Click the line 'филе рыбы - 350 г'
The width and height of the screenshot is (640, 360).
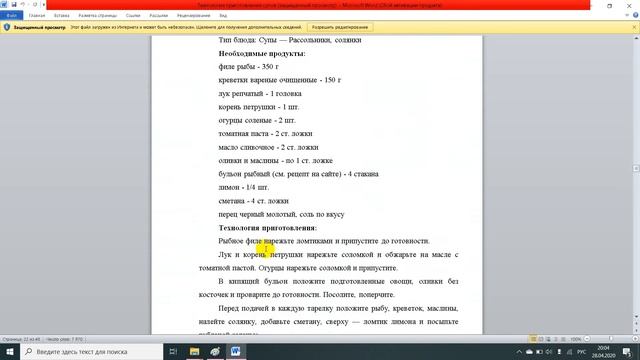click(x=248, y=67)
